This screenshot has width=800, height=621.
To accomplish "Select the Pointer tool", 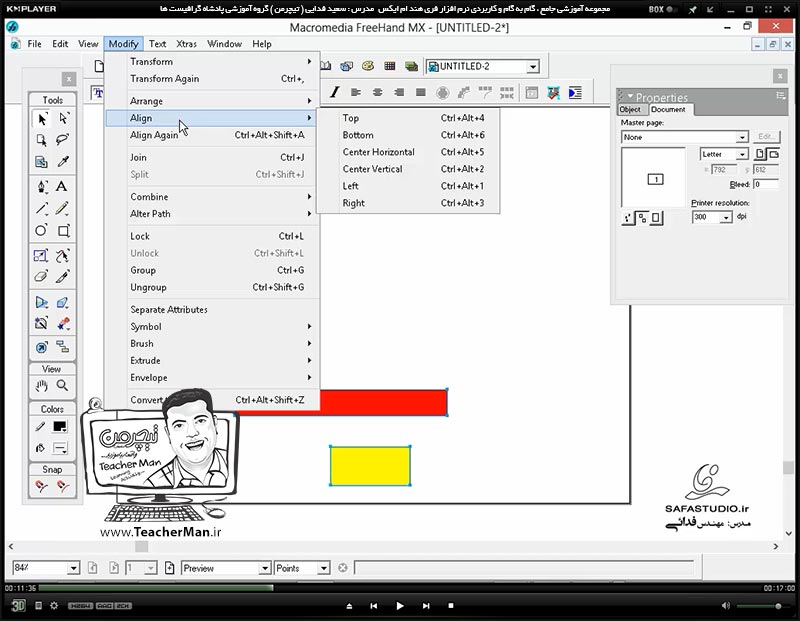I will [42, 118].
